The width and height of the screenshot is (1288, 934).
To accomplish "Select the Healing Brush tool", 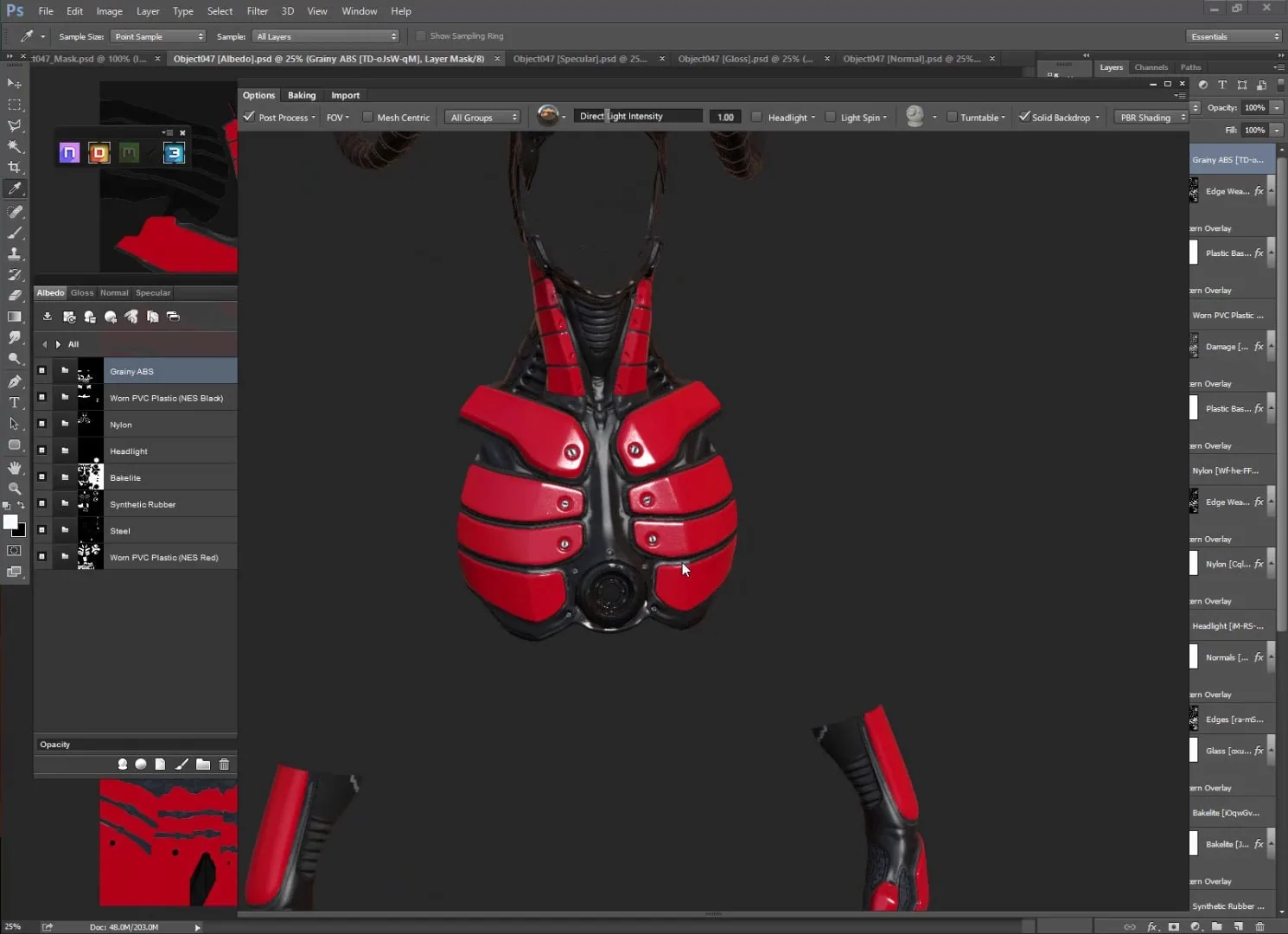I will tap(15, 212).
